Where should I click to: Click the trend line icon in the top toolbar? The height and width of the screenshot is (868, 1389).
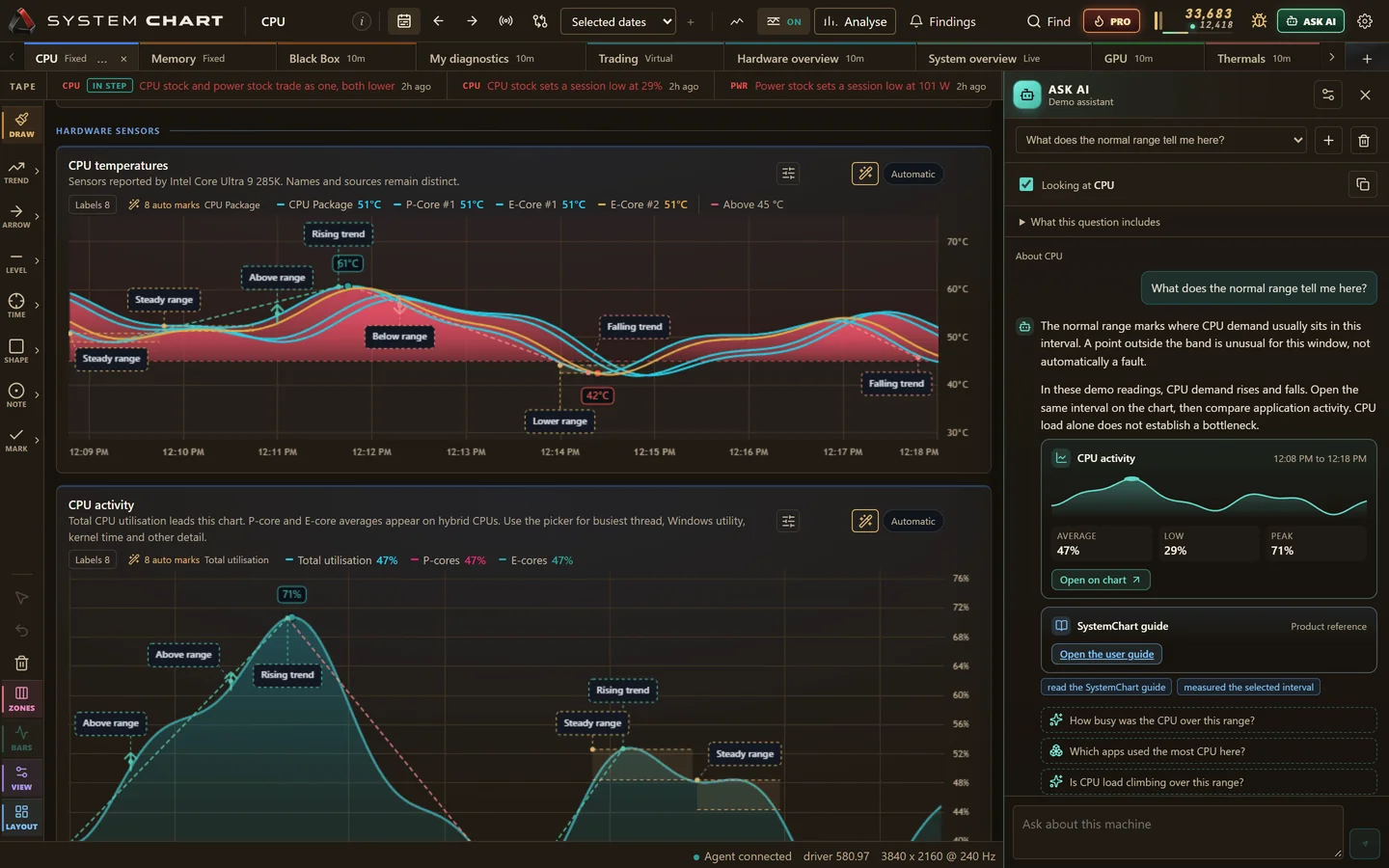click(x=737, y=21)
